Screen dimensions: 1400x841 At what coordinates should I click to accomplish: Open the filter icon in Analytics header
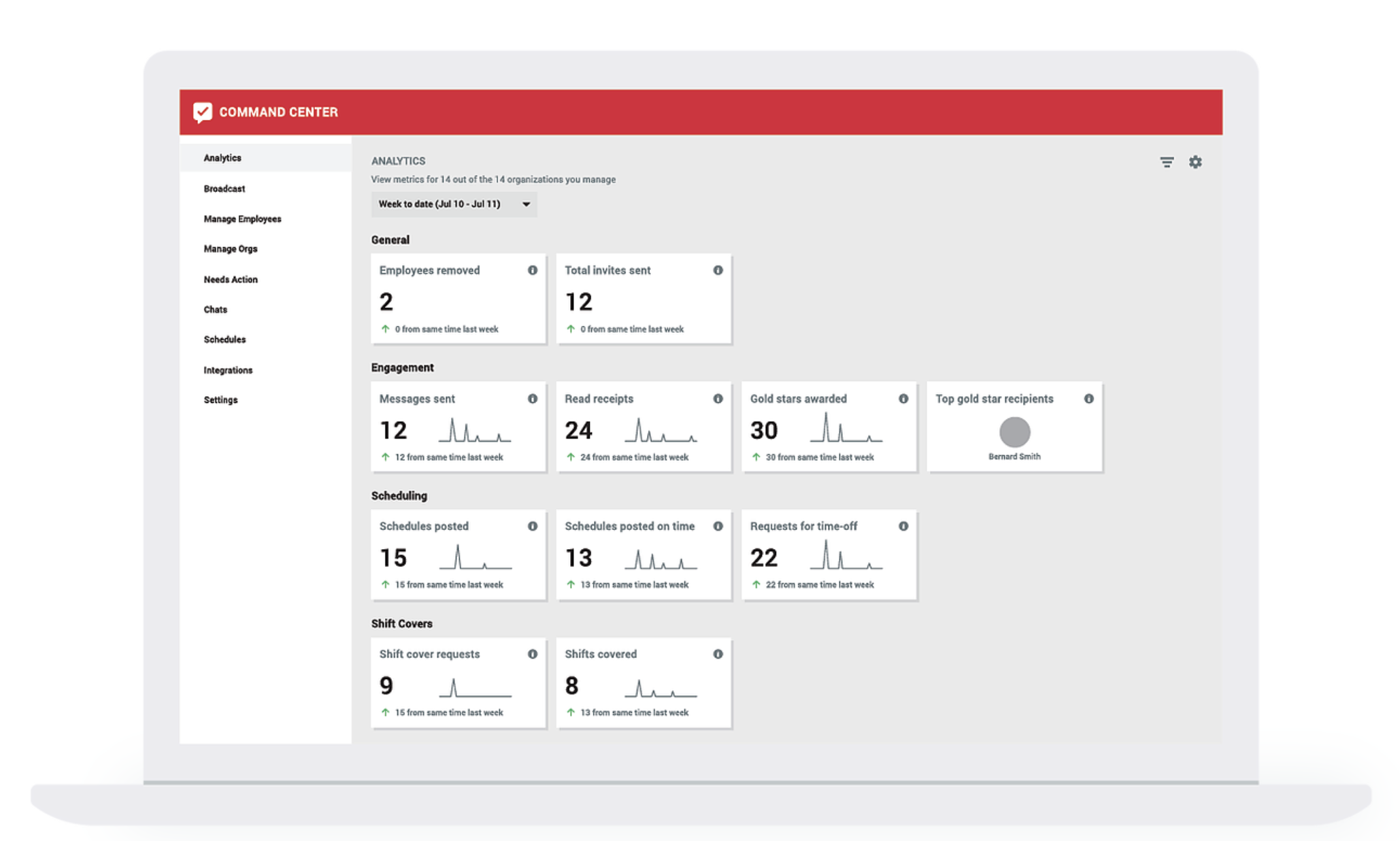tap(1166, 162)
